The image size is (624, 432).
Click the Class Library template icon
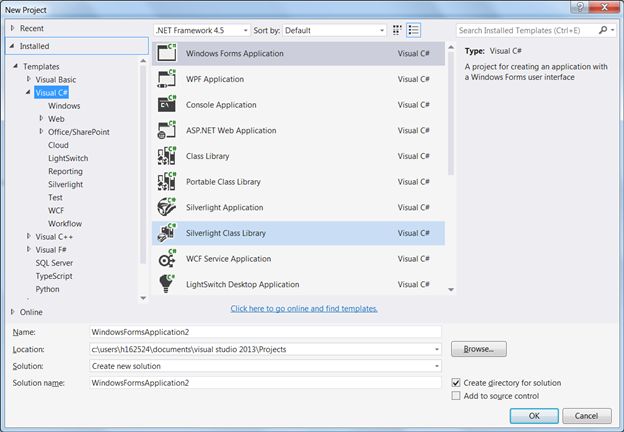click(x=167, y=156)
